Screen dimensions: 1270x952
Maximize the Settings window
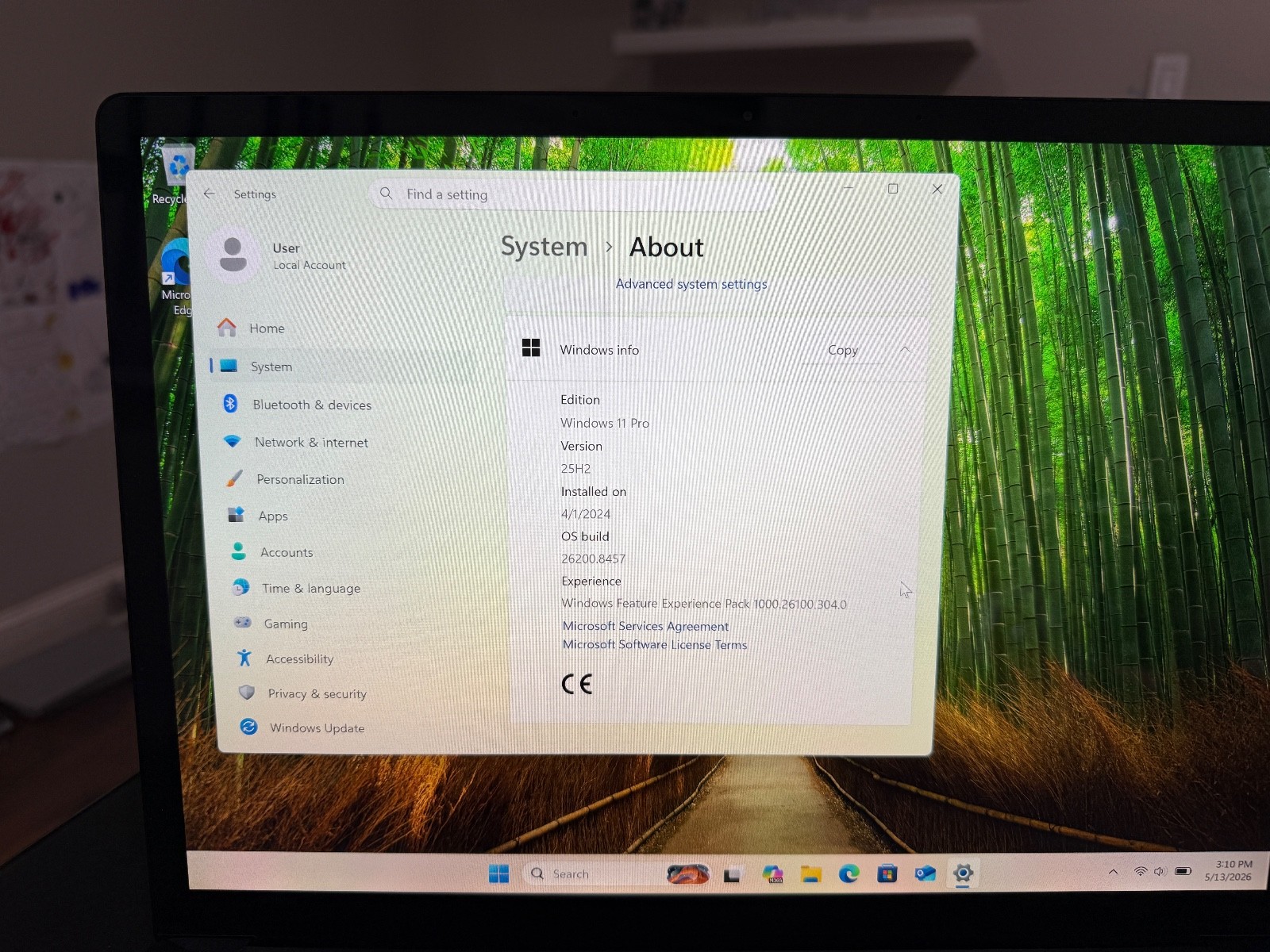coord(893,189)
